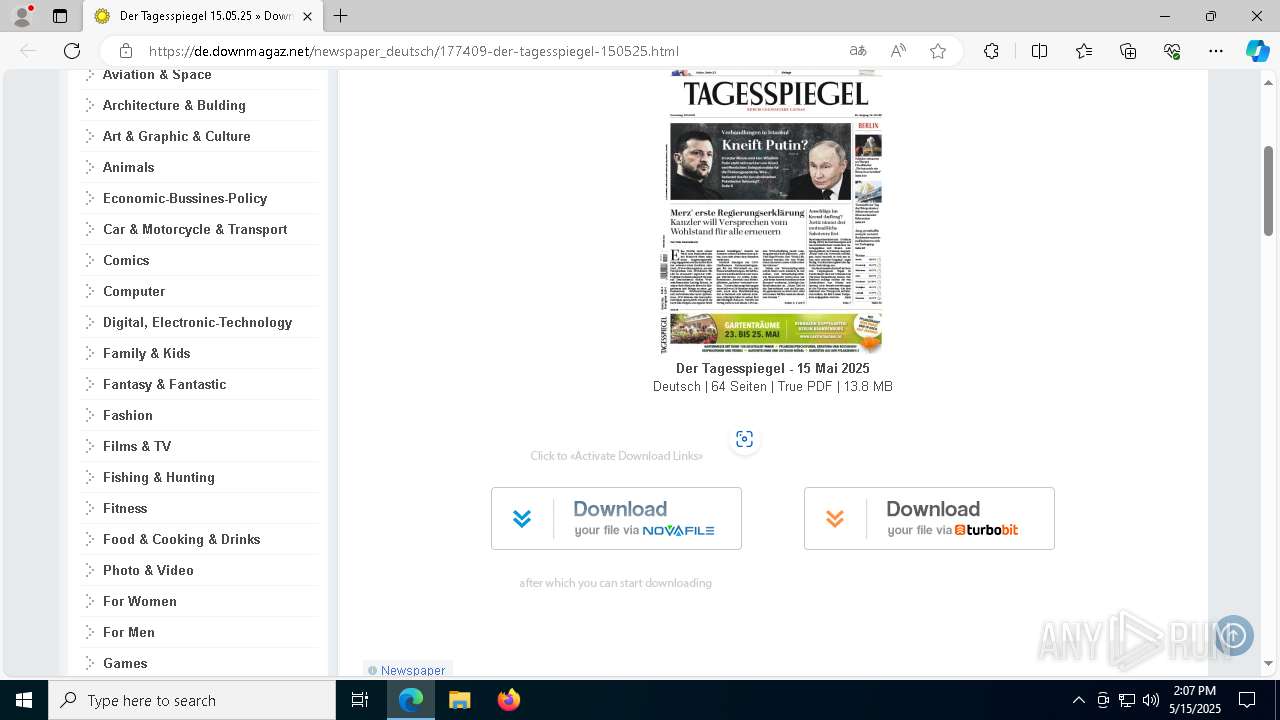Viewport: 1280px width, 720px height.
Task: Open browser essentials heart icon
Action: [1172, 51]
